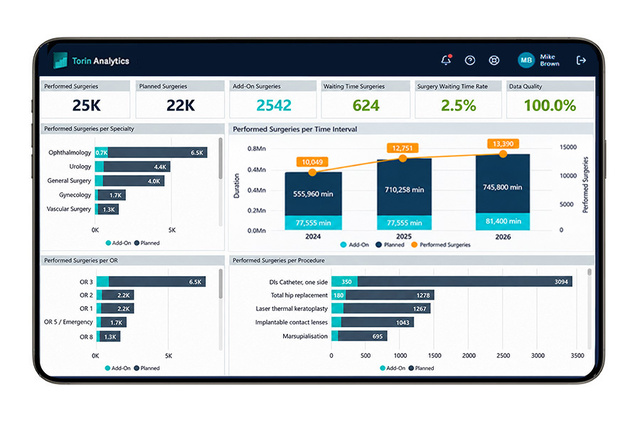The width and height of the screenshot is (640, 427).
Task: Click the Implantable contact lenses 1043 bar
Action: tap(378, 322)
